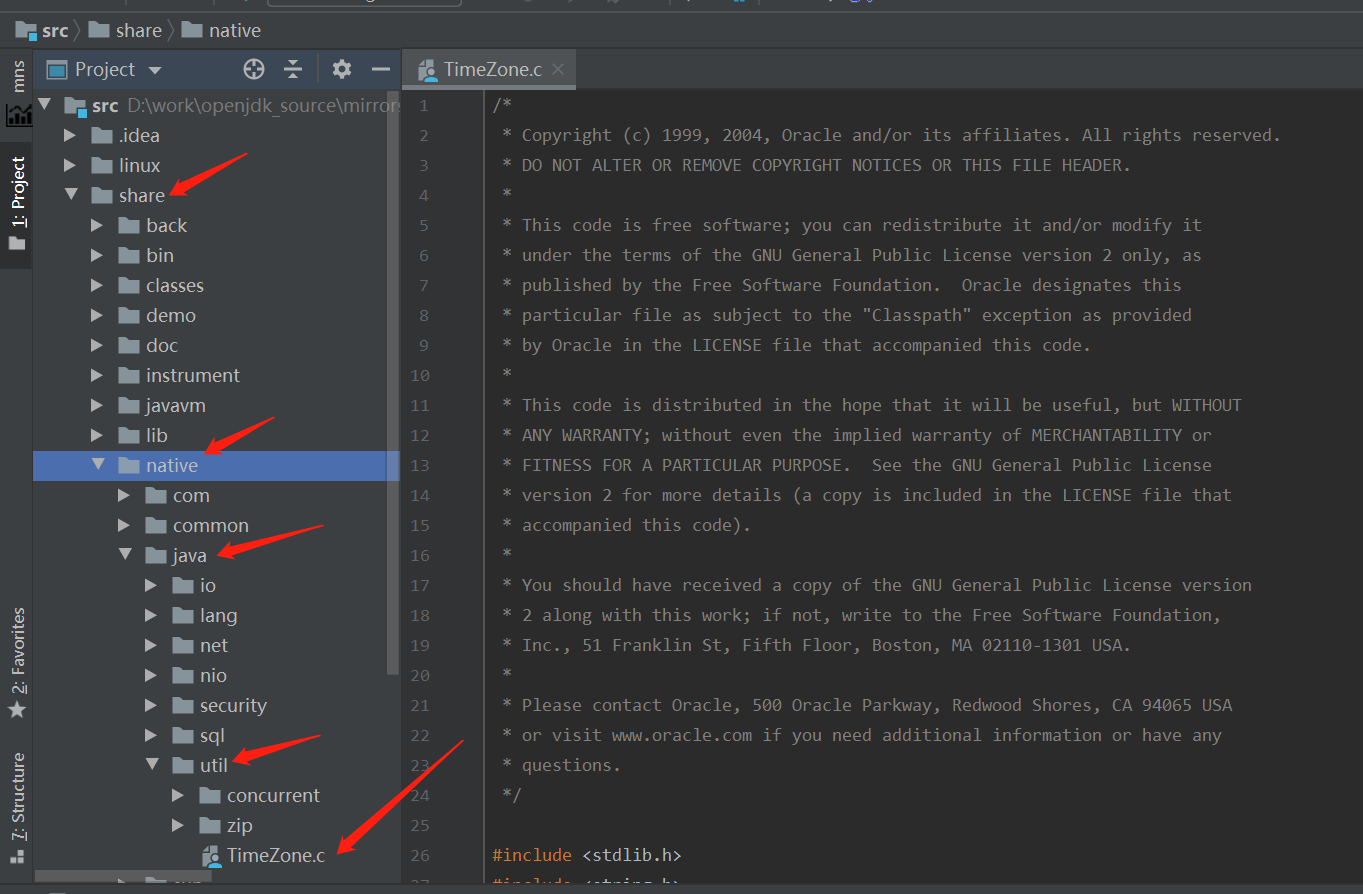Click the chart icon on left sidebar
This screenshot has width=1363, height=894.
click(18, 115)
